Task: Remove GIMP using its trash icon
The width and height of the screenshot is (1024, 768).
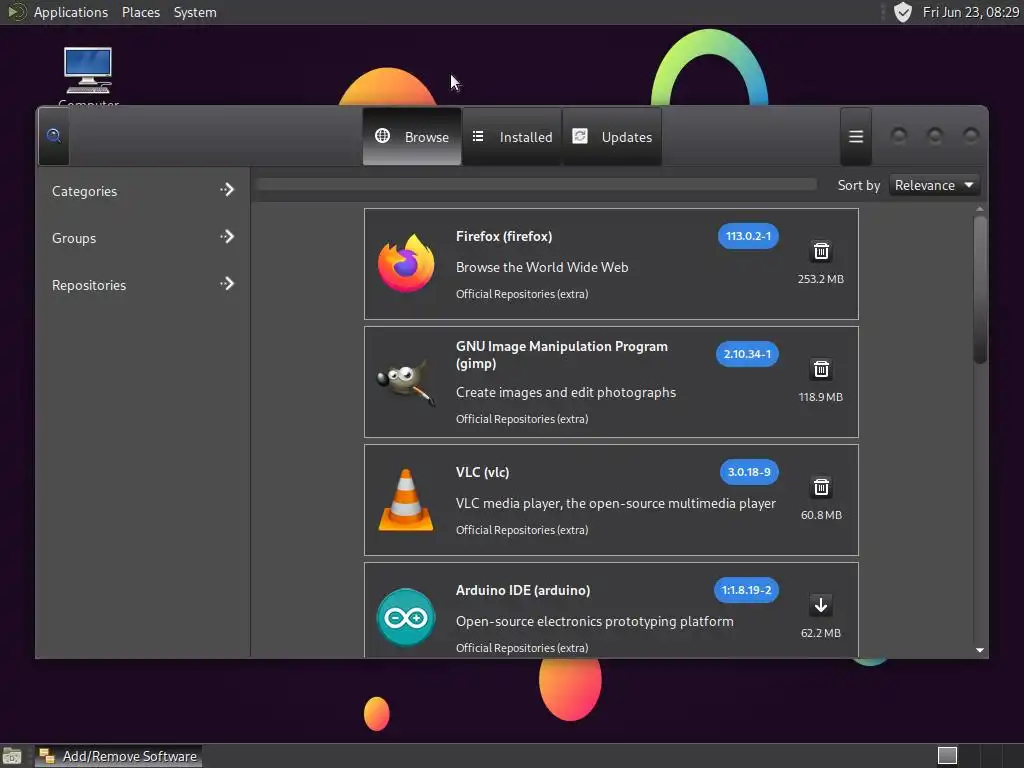Action: (x=821, y=370)
